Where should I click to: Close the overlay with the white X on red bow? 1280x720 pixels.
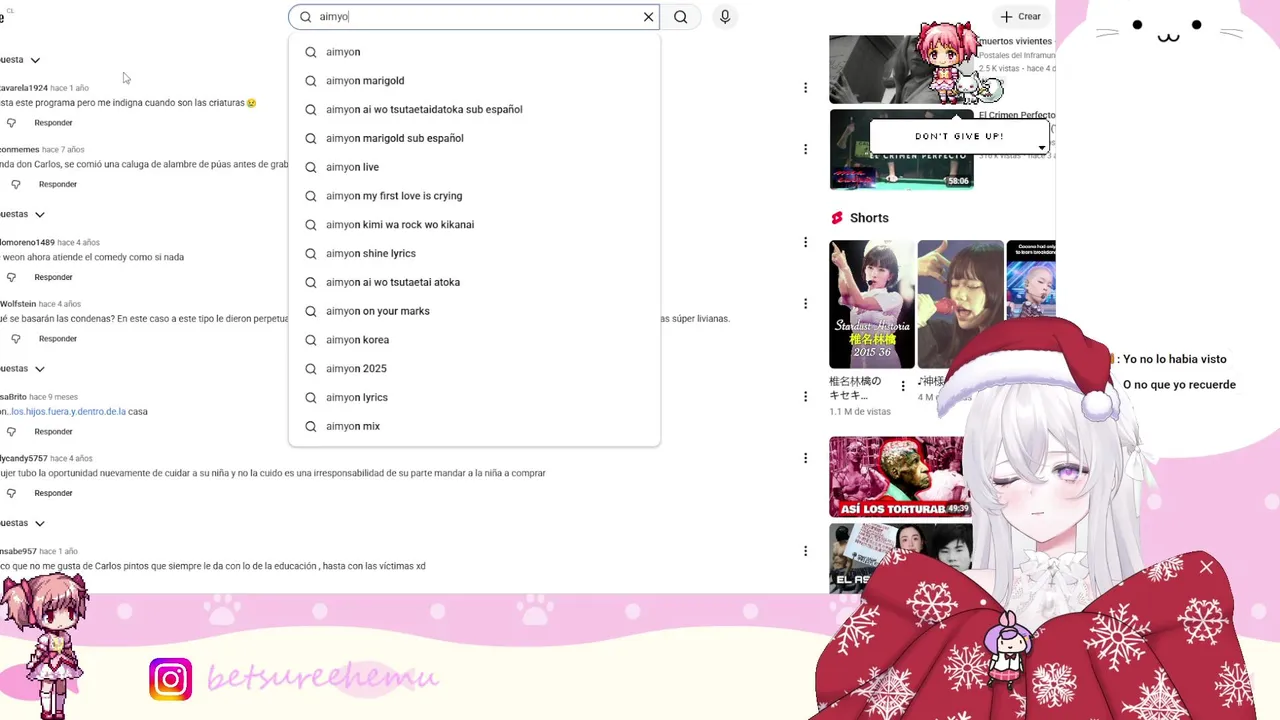tap(1206, 568)
